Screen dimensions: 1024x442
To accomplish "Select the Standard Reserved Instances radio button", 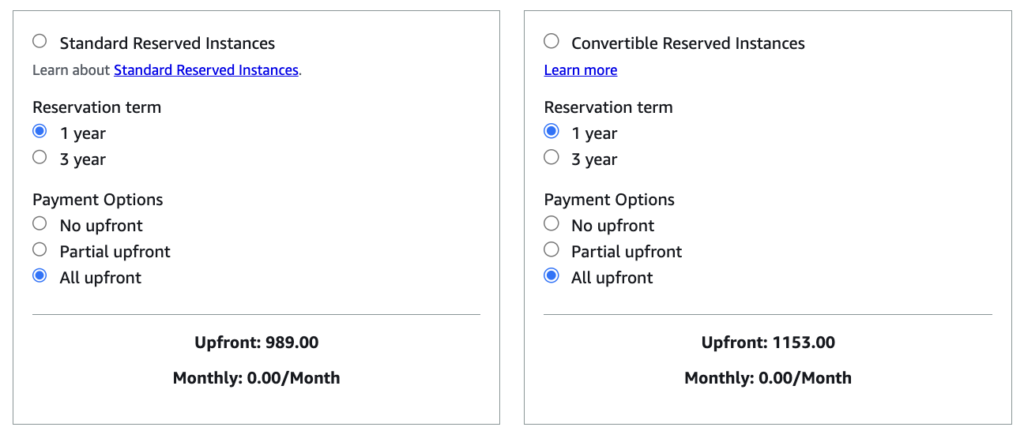I will [40, 41].
